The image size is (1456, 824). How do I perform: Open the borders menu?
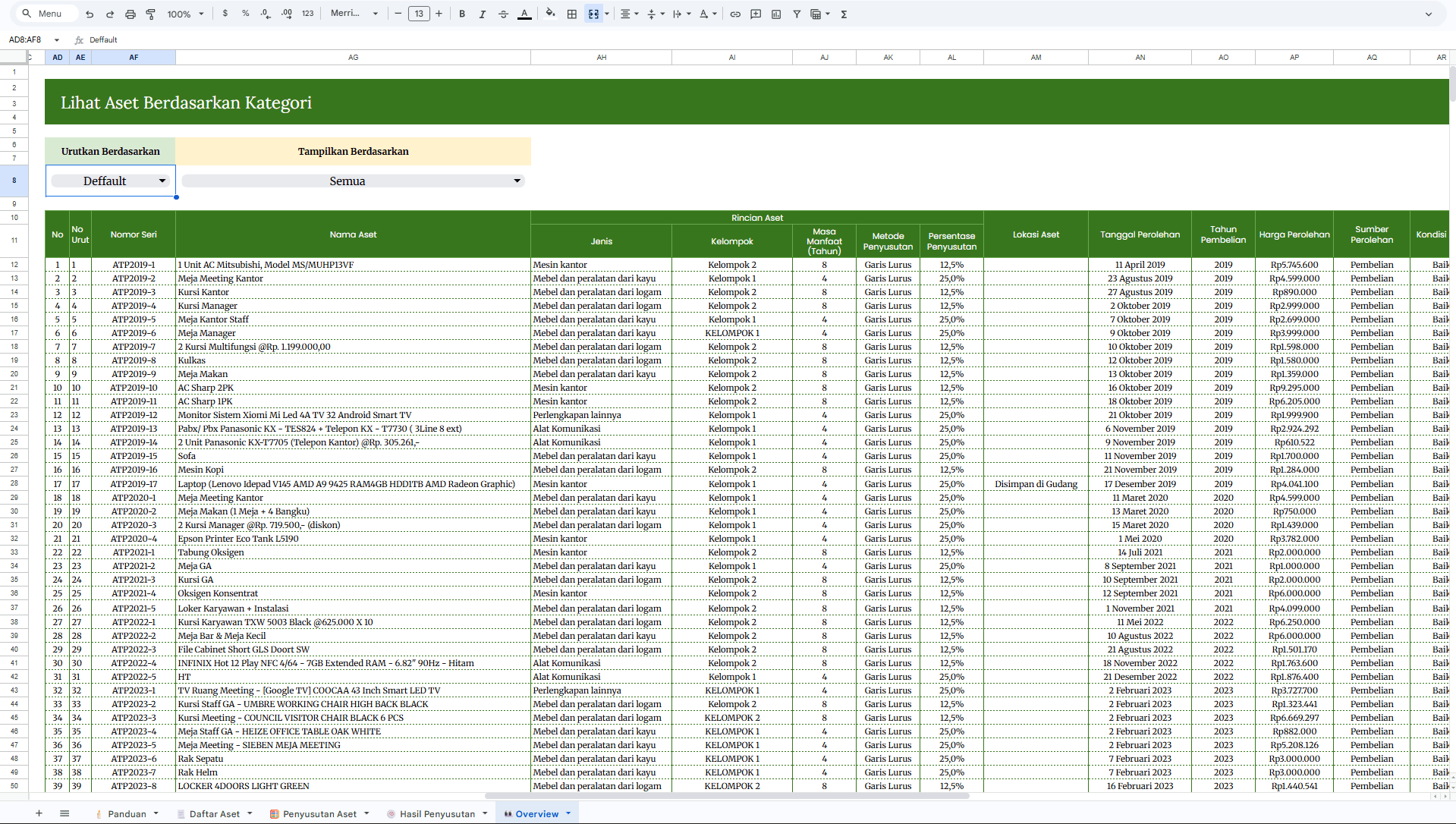572,14
